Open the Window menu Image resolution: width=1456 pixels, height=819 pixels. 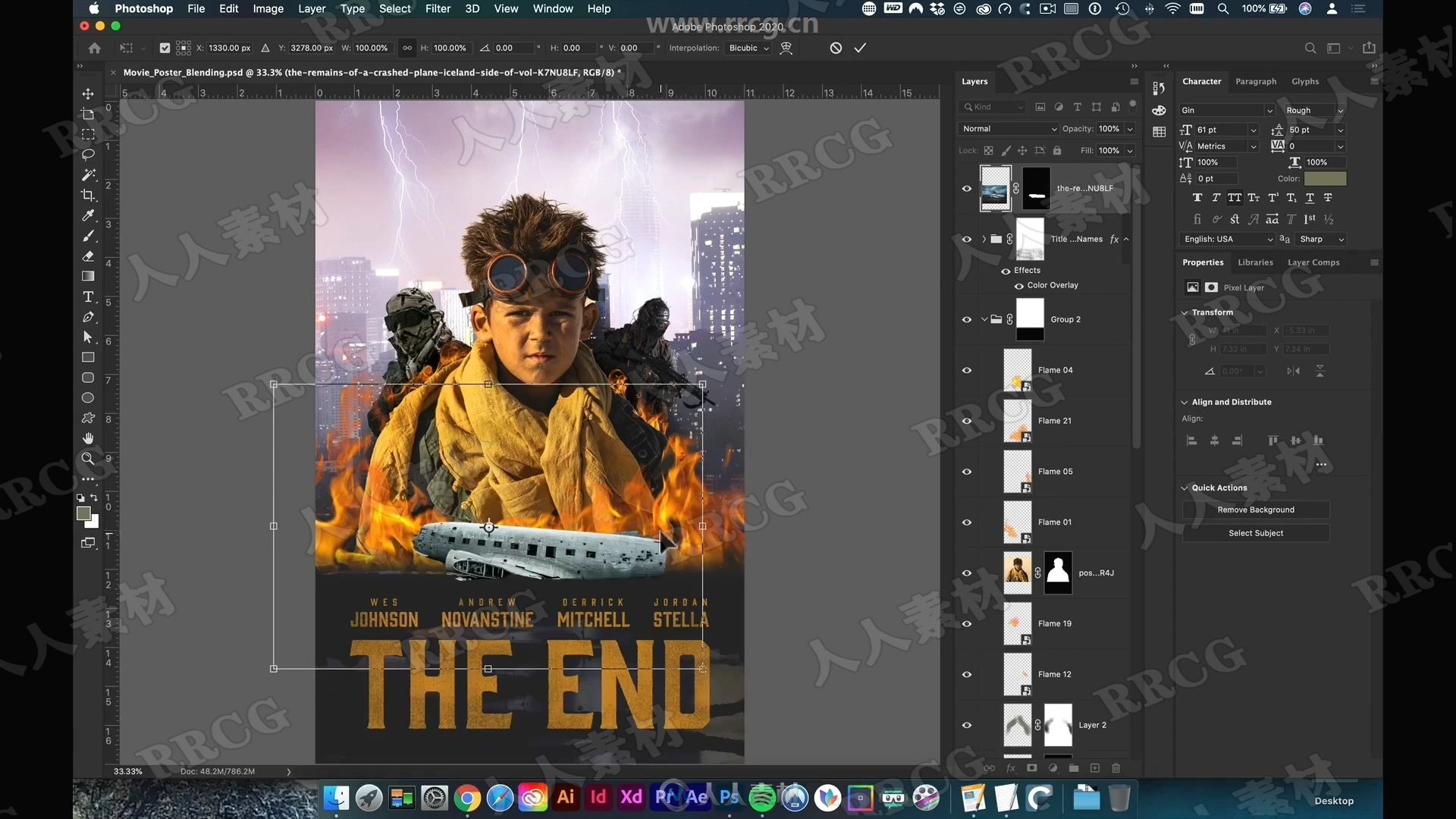click(551, 8)
